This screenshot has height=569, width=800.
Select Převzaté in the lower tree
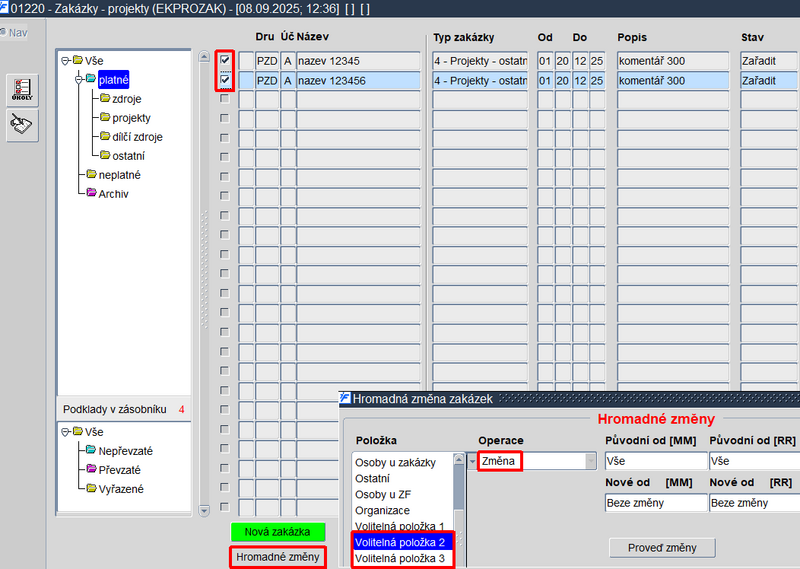pos(119,470)
